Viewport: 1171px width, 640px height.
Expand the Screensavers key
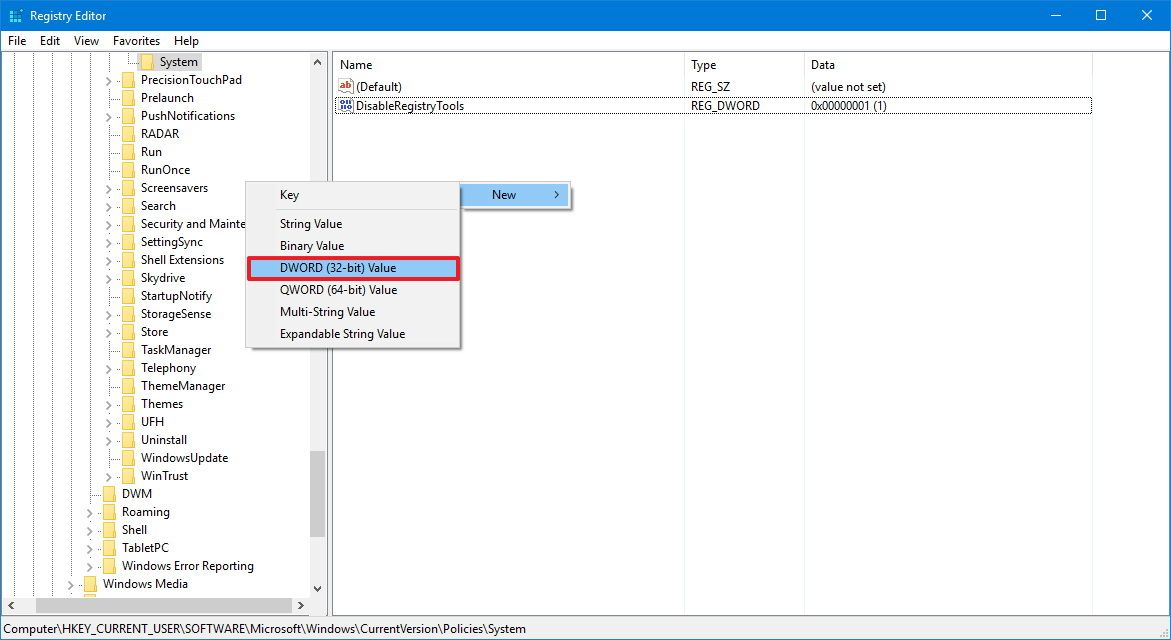tap(107, 187)
